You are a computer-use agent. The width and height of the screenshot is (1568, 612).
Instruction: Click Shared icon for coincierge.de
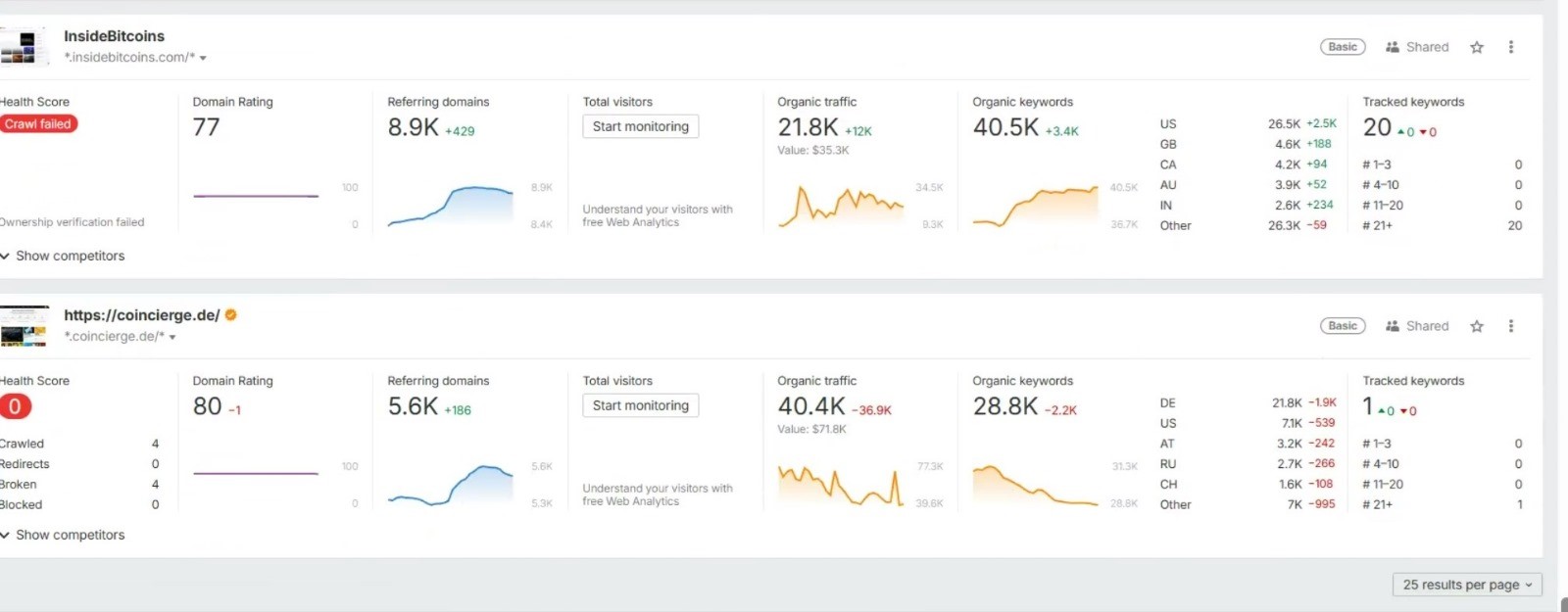coord(1393,326)
